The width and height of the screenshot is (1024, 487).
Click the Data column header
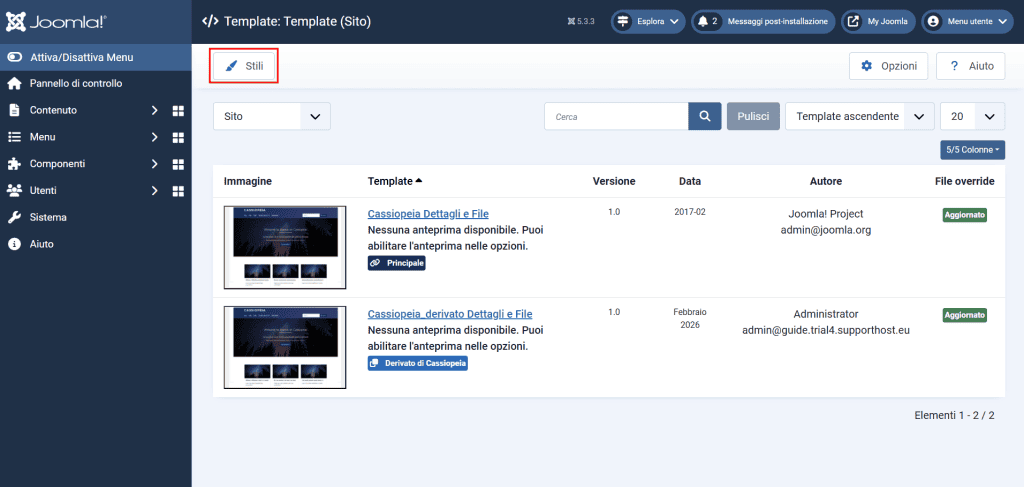[x=690, y=181]
